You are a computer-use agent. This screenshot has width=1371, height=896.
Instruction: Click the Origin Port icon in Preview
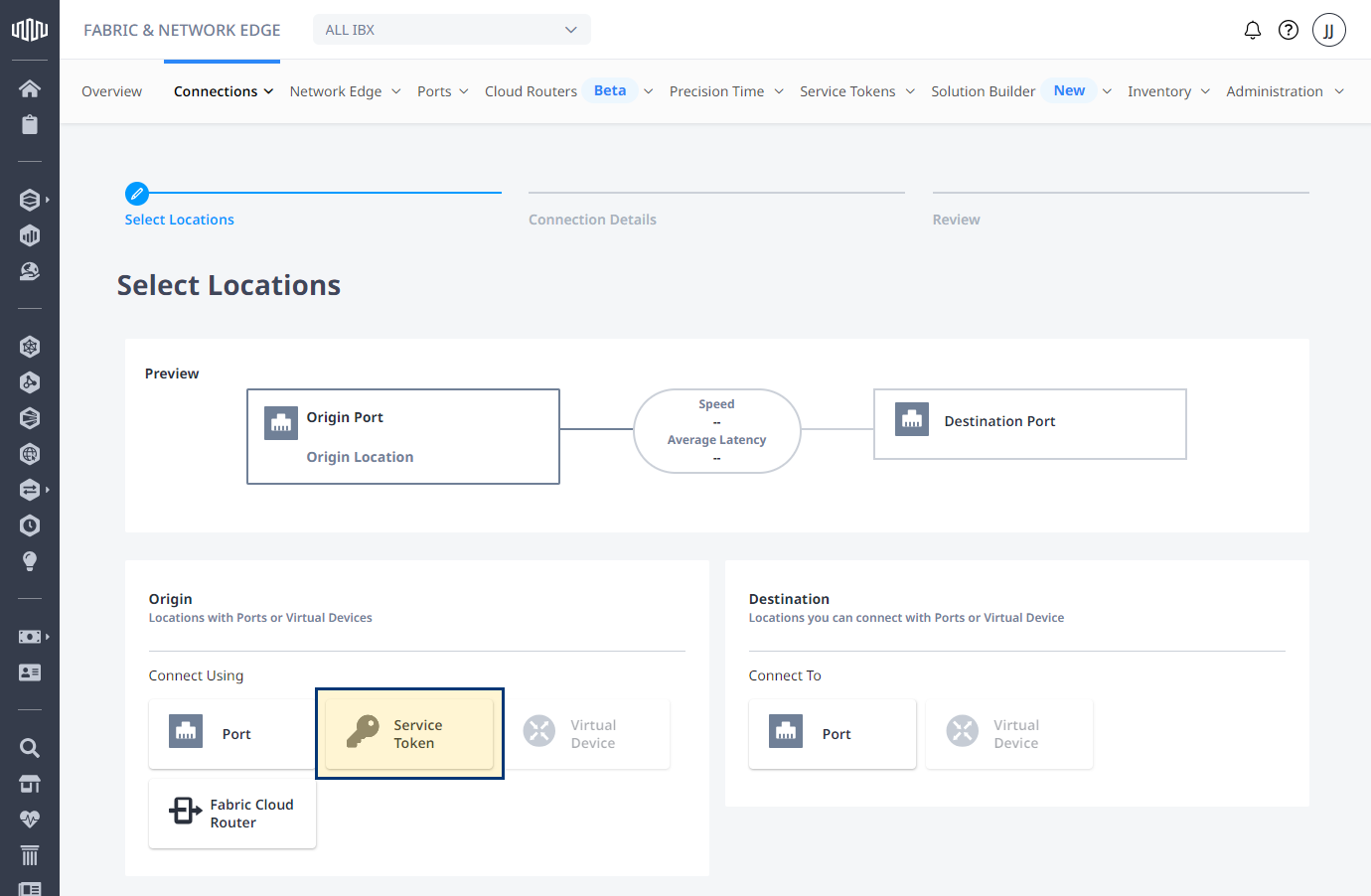tap(281, 422)
